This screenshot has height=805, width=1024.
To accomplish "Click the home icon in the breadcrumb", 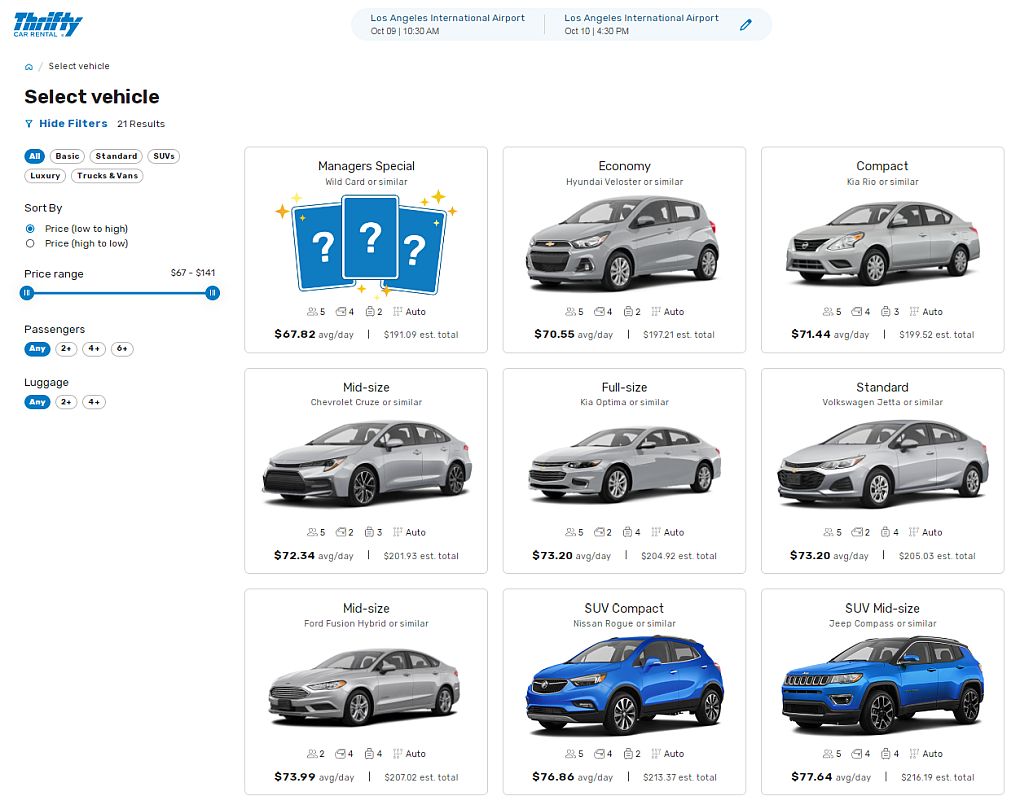I will tap(28, 66).
